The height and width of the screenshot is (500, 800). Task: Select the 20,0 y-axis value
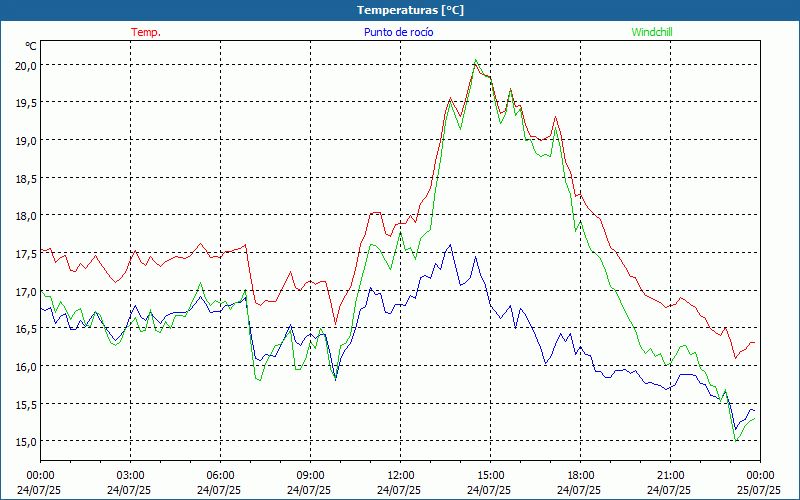[x=25, y=65]
